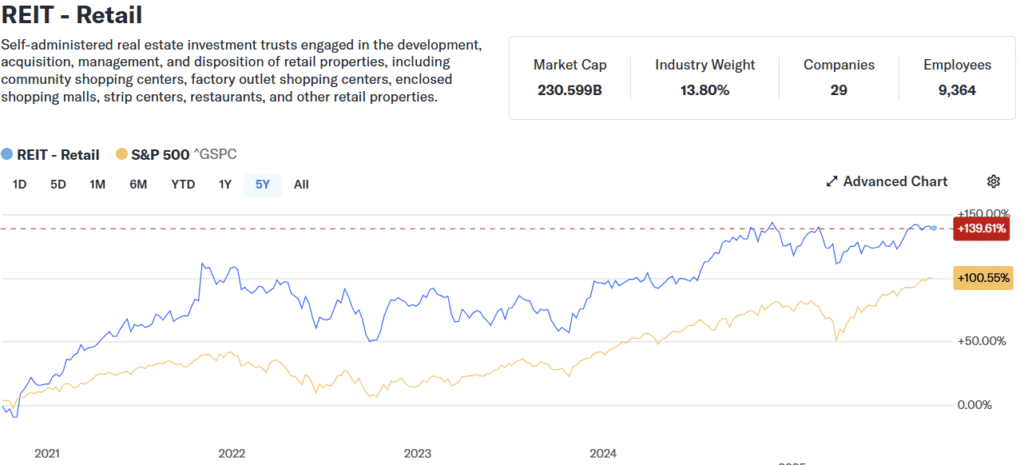Click the blue REIT - Retail legend dot

point(8,154)
